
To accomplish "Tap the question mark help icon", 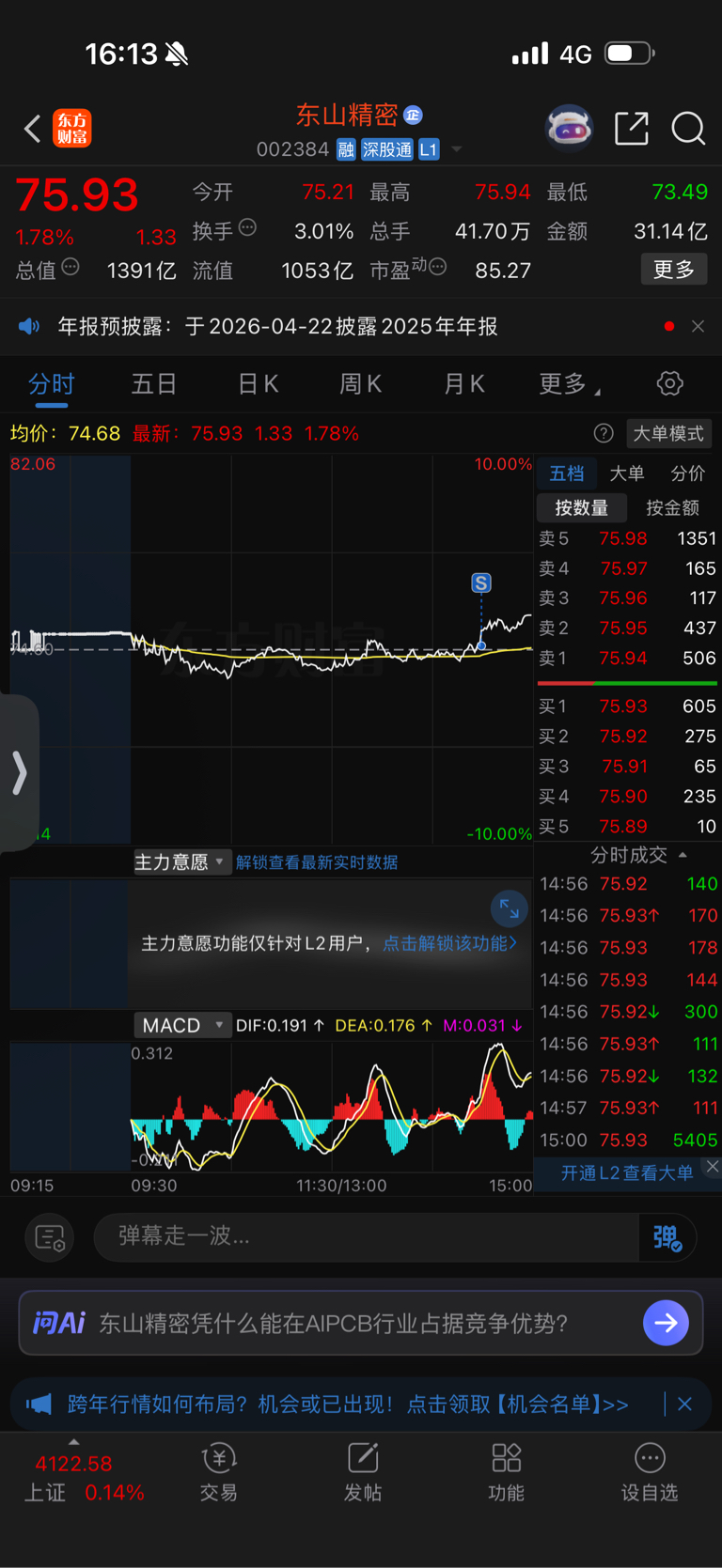I will (604, 433).
